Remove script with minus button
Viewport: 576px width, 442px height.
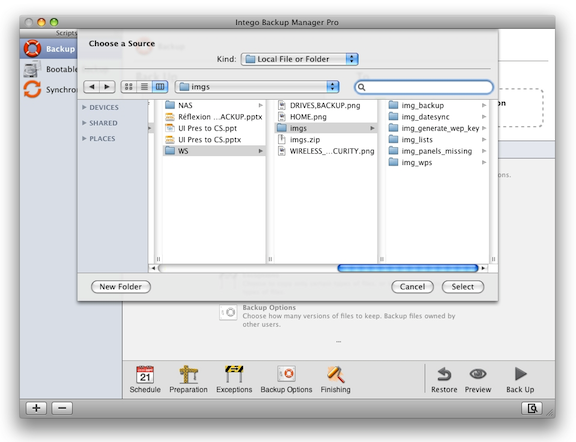point(62,408)
